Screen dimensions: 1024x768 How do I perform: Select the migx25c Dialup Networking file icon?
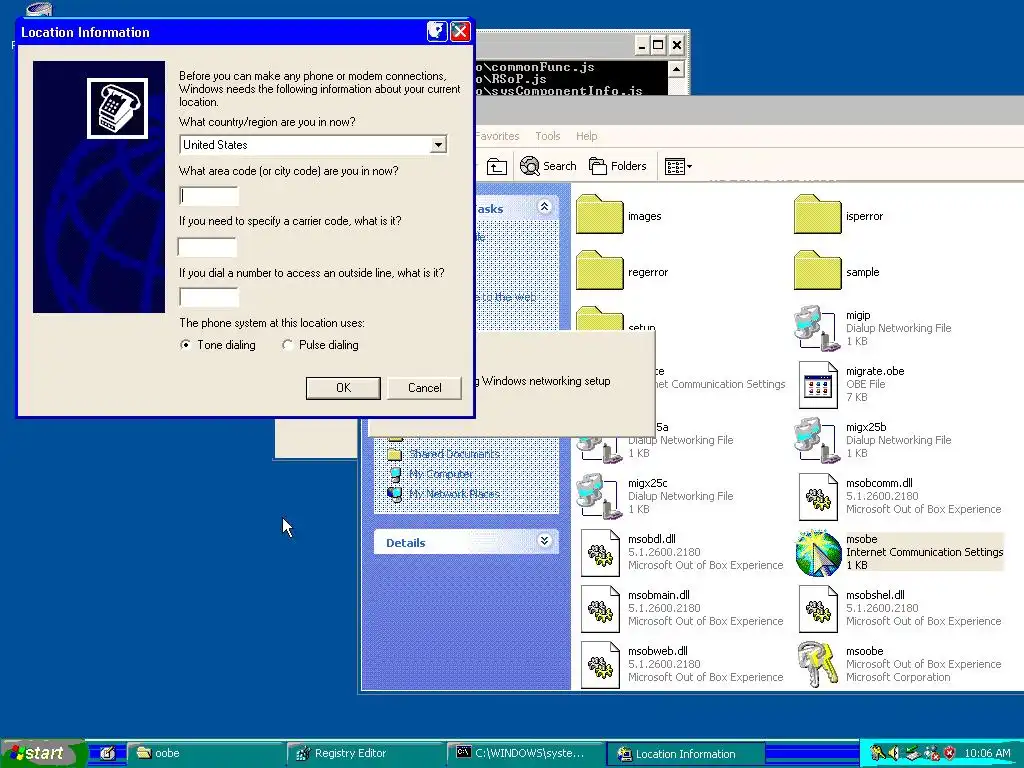[x=599, y=496]
